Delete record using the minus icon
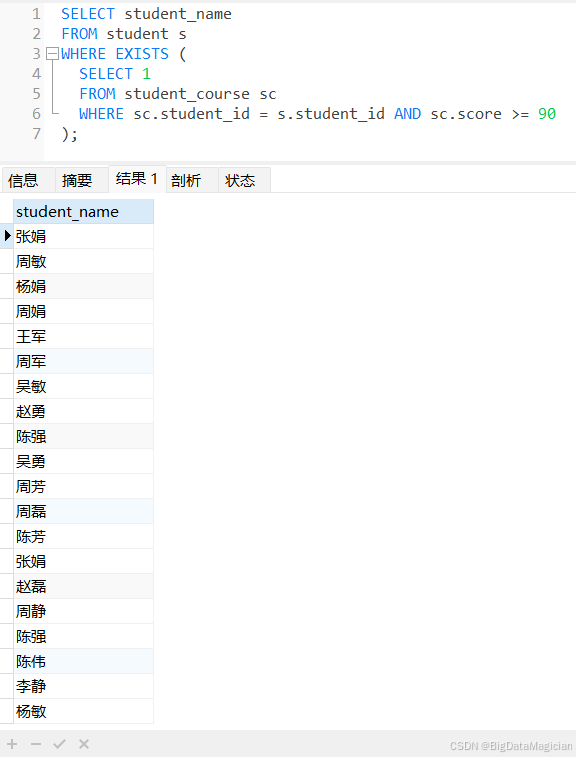Image resolution: width=576 pixels, height=757 pixels. tap(36, 744)
